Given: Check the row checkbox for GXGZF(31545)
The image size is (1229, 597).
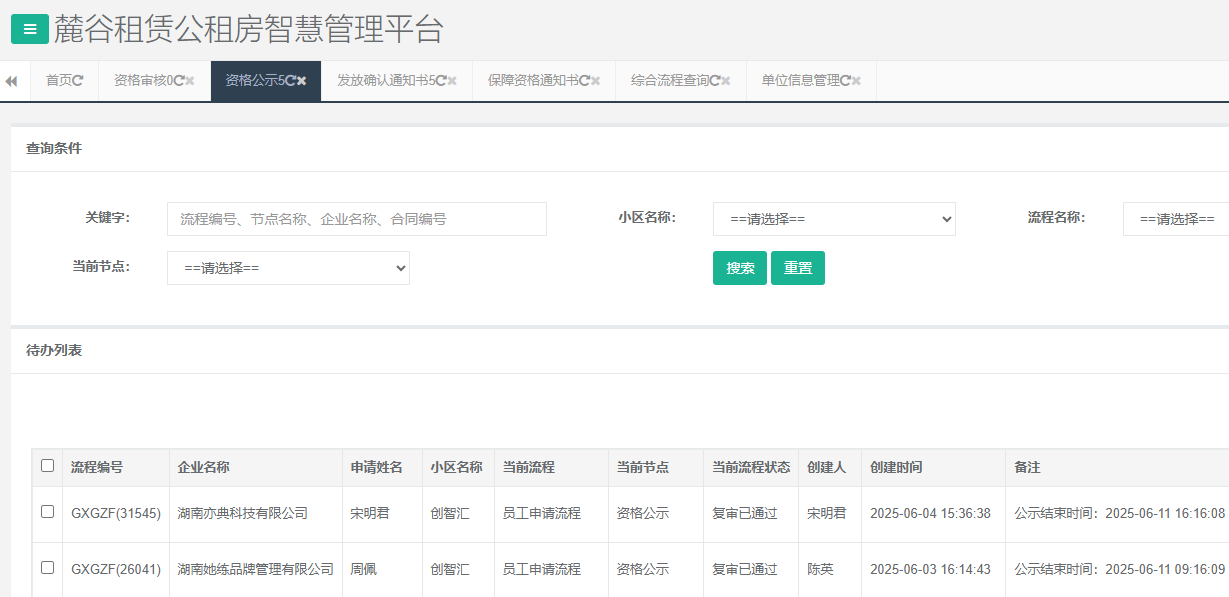Looking at the screenshot, I should [47, 512].
